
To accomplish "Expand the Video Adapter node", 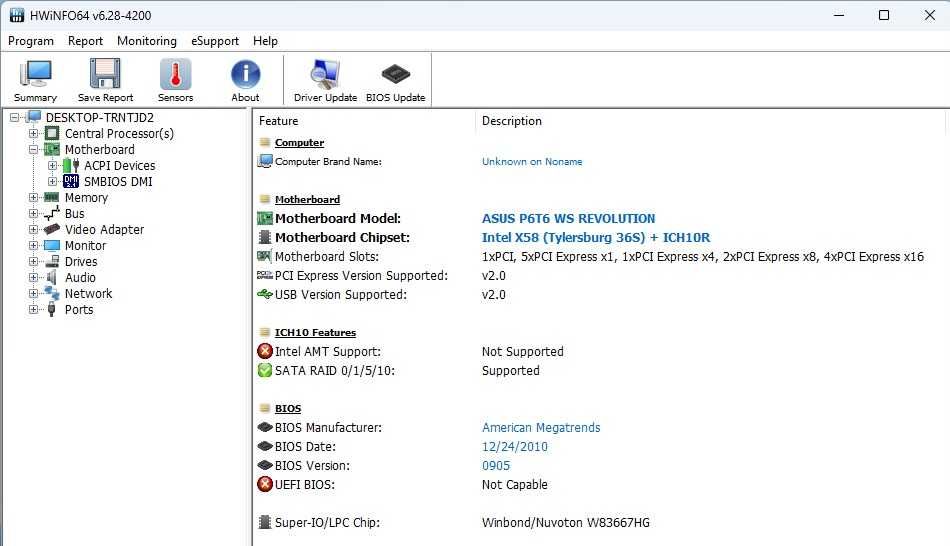I will [33, 229].
